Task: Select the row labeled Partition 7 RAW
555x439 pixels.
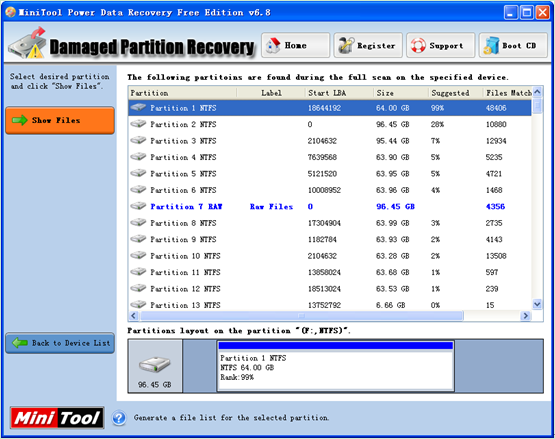Action: (330, 206)
